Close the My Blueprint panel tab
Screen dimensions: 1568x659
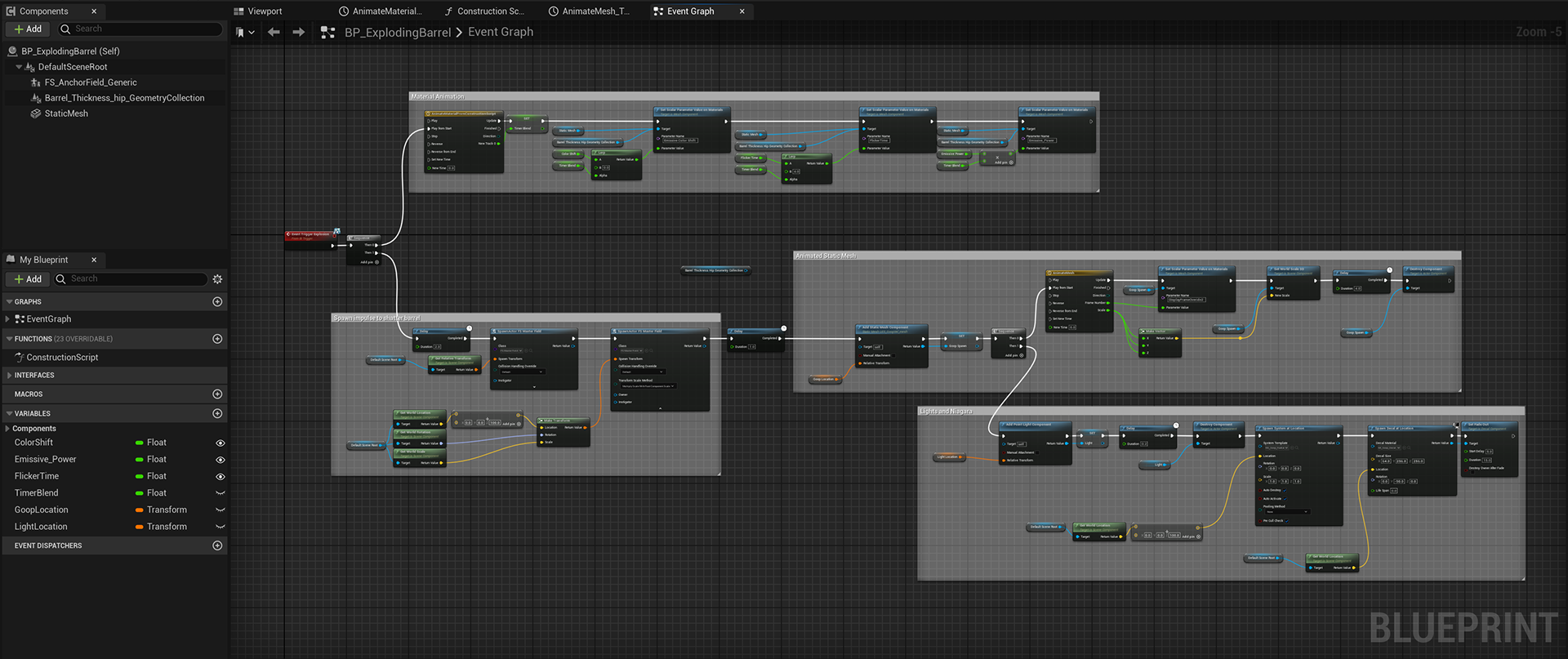[94, 260]
